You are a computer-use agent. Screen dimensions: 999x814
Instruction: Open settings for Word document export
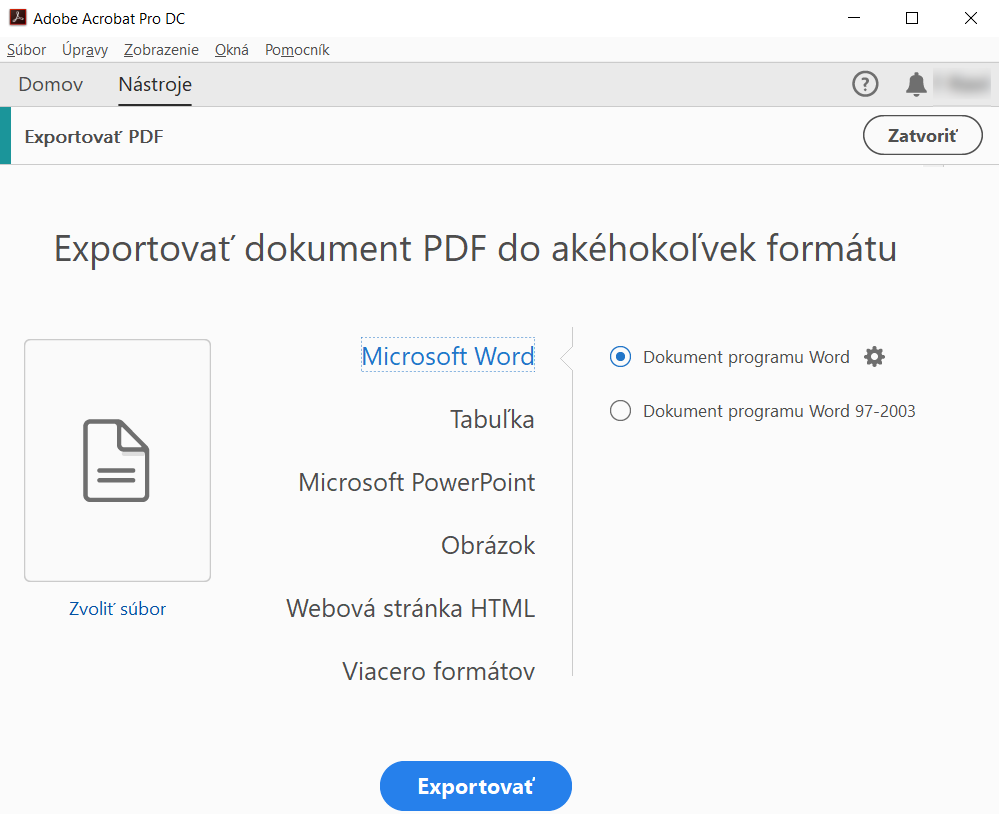874,356
